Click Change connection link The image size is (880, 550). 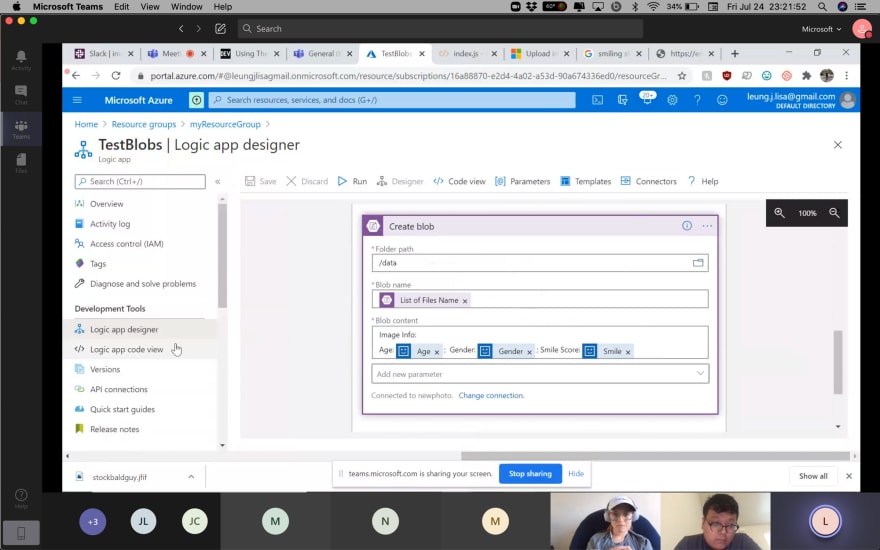[x=491, y=396]
